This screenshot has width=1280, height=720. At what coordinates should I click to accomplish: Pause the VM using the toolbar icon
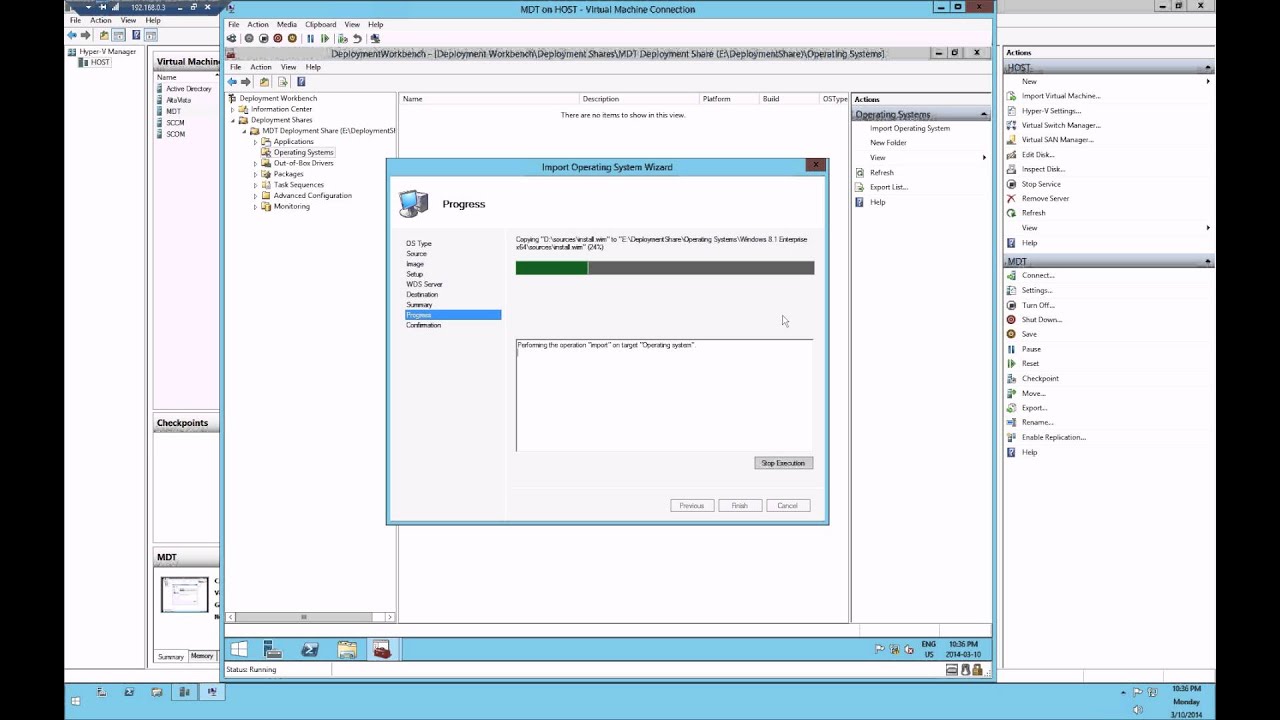pyautogui.click(x=310, y=38)
